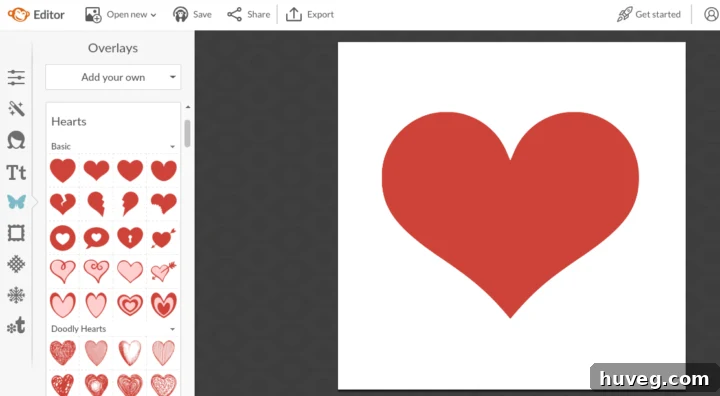Add the first basic solid heart overlay
The width and height of the screenshot is (720, 396).
tap(62, 170)
